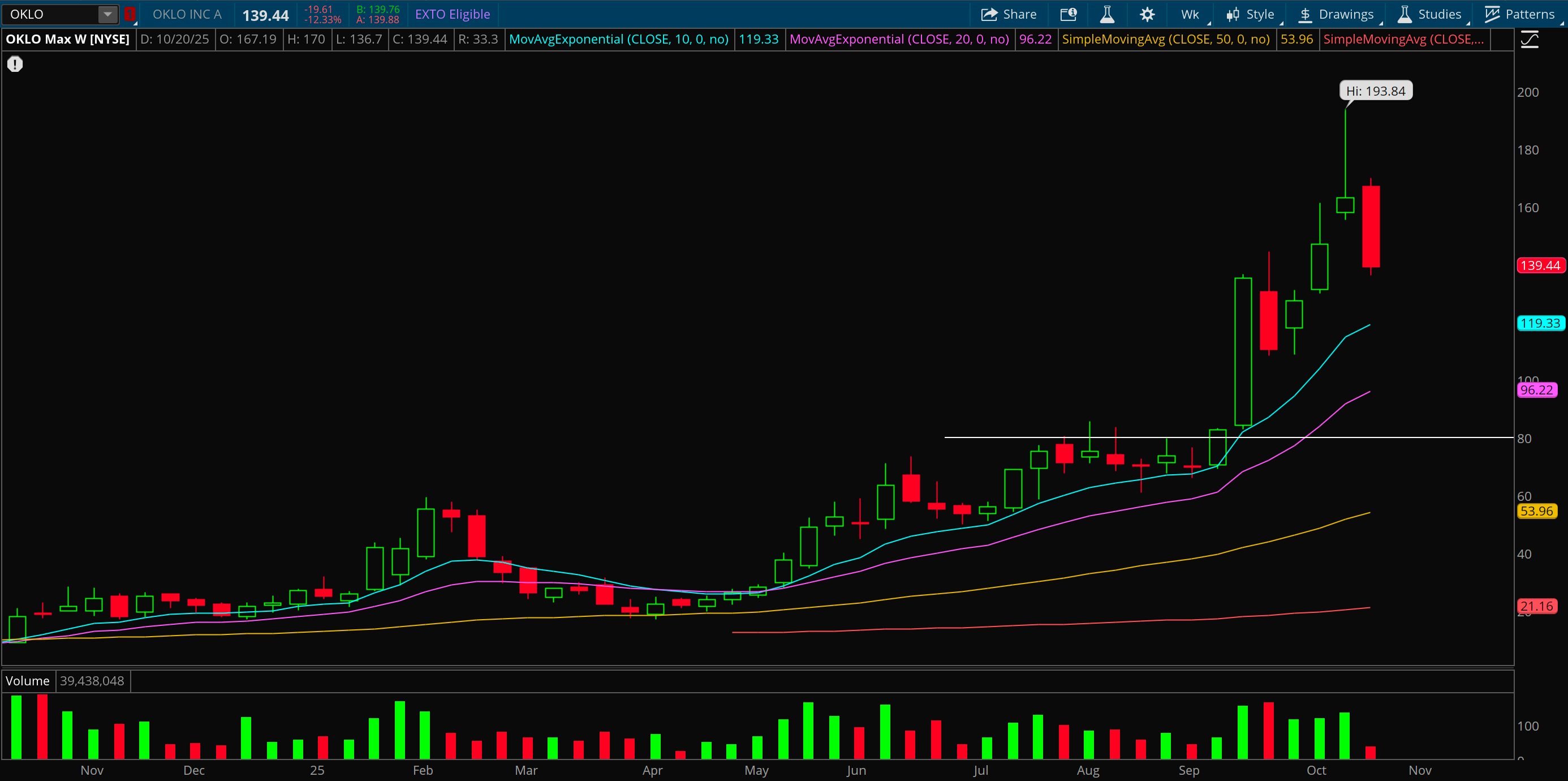Click the 10-period MovAvgExponential study label
This screenshot has width=1568, height=781.
point(618,39)
